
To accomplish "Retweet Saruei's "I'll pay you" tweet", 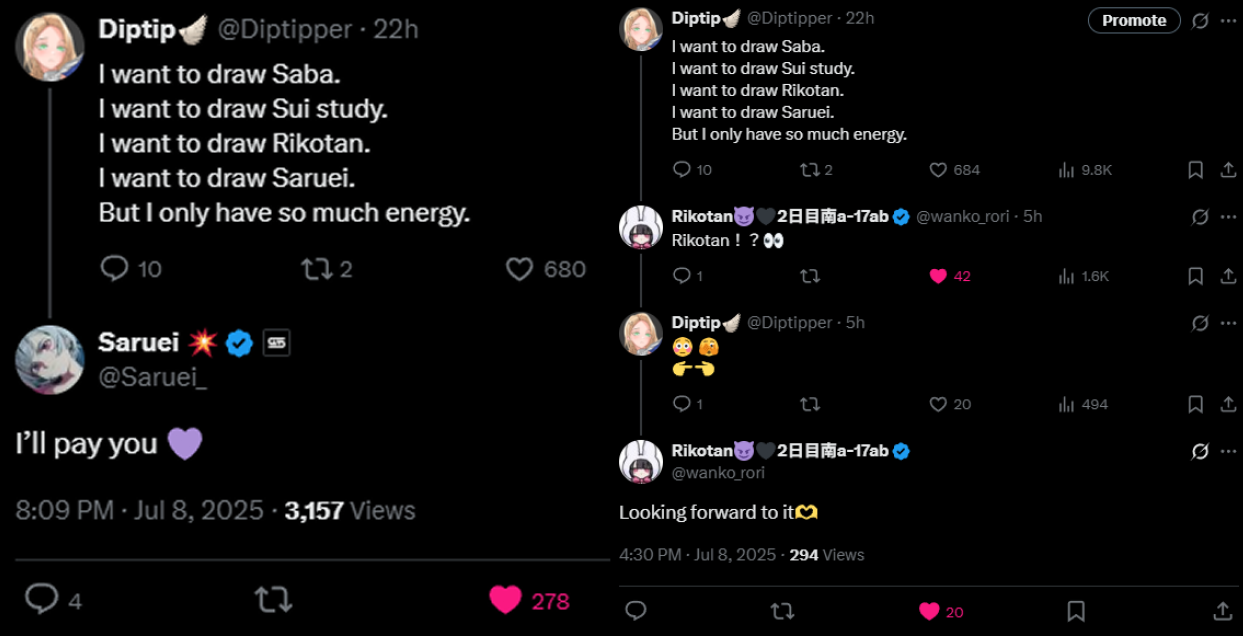I will [273, 600].
